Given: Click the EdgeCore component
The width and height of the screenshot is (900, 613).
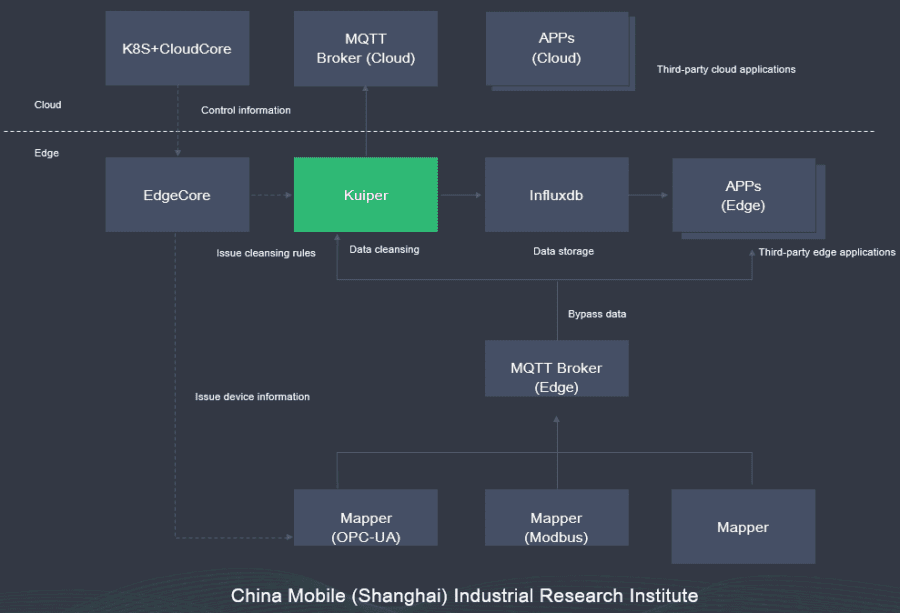Looking at the screenshot, I should [x=177, y=194].
